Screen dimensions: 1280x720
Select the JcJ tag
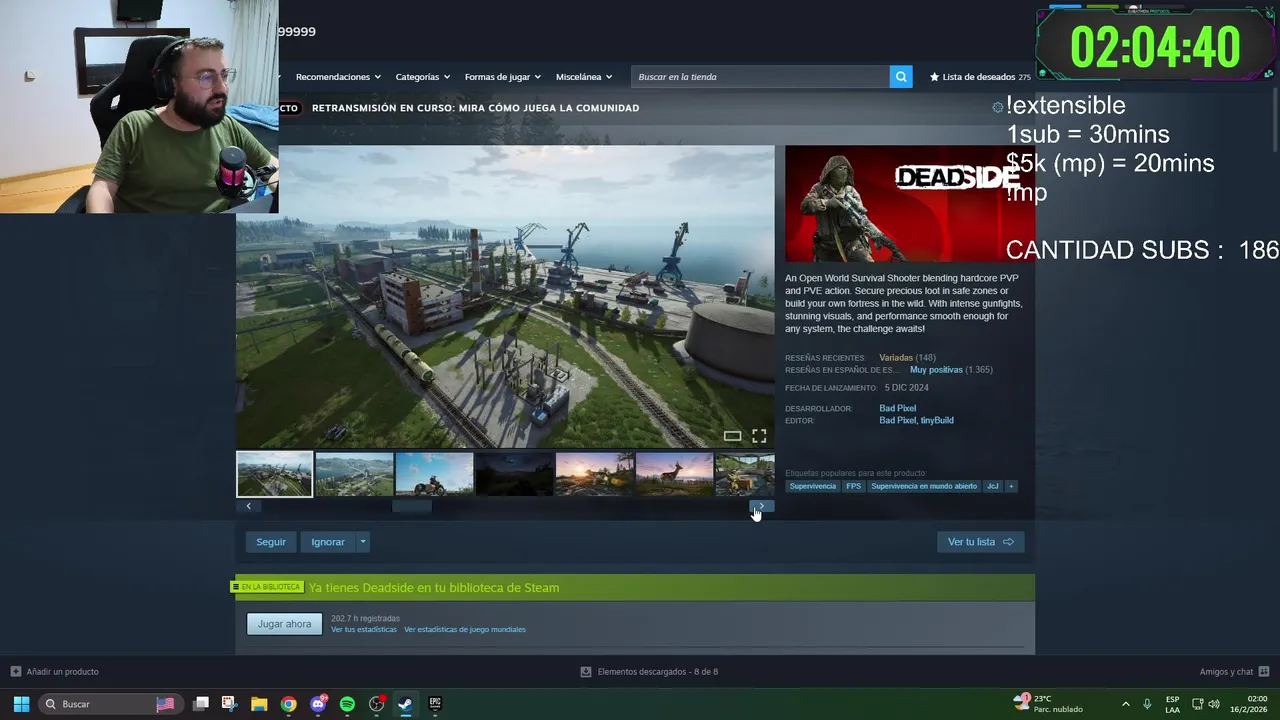point(993,486)
